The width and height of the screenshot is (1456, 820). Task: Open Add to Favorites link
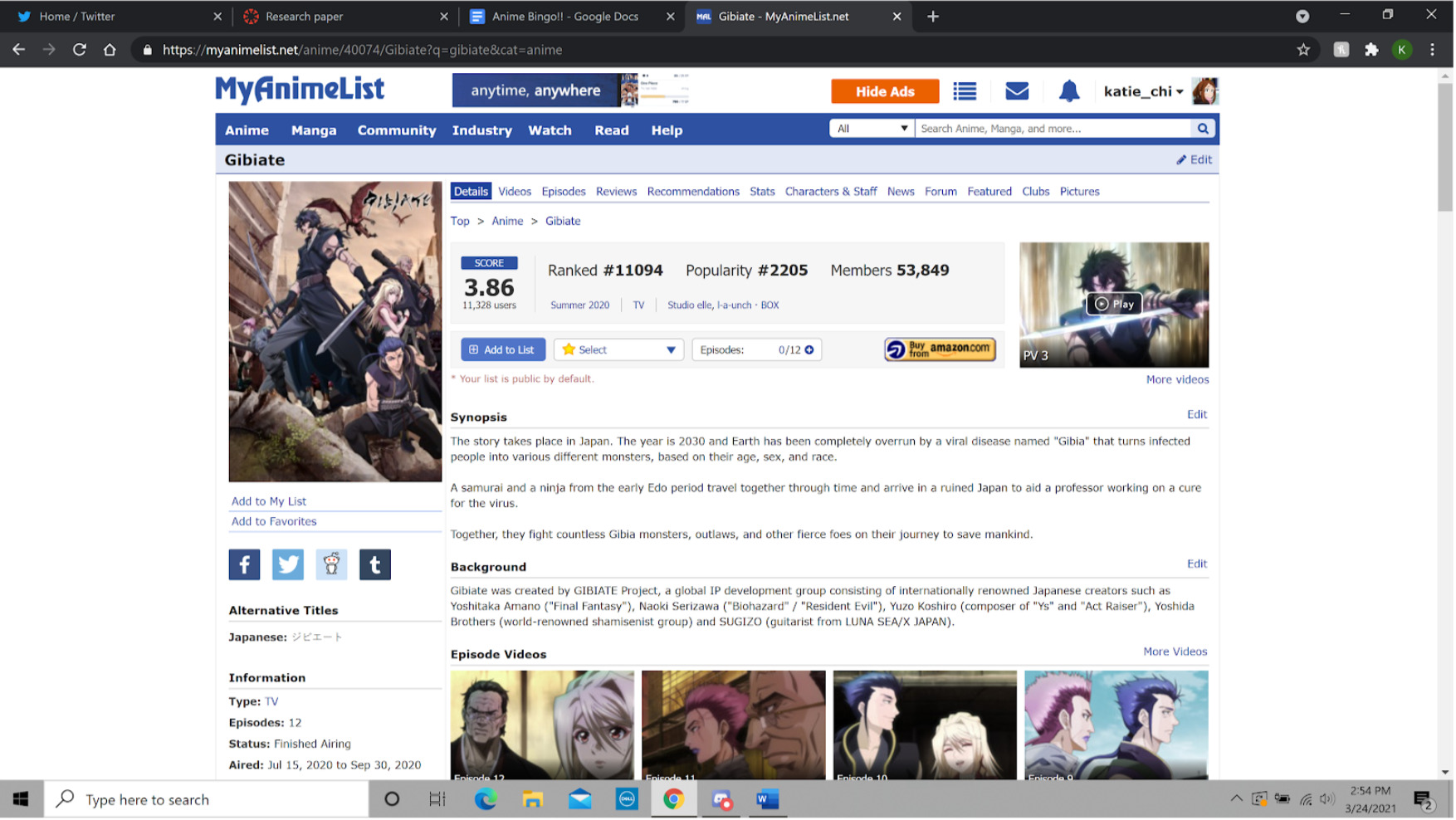275,522
